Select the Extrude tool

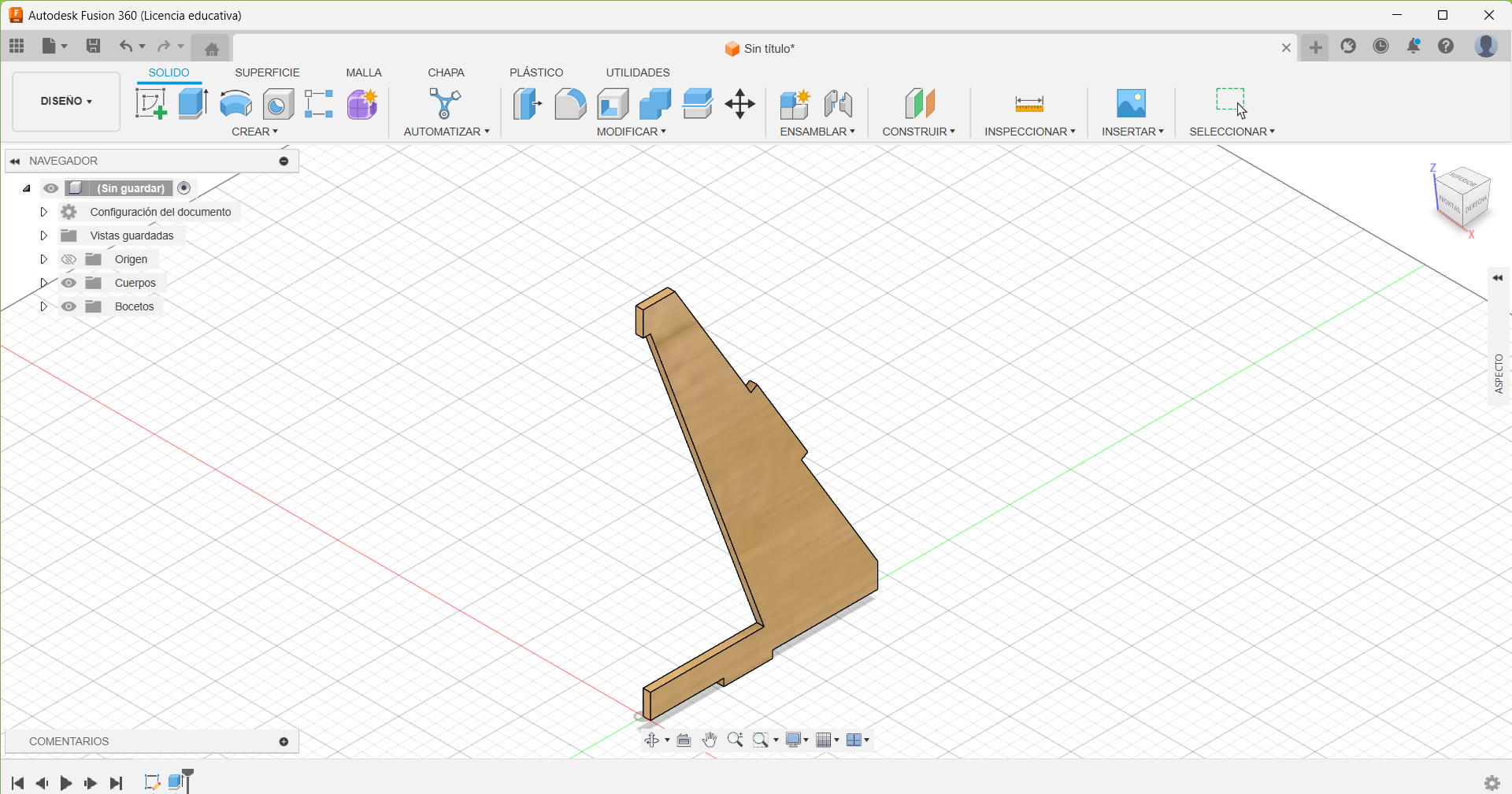[x=193, y=103]
